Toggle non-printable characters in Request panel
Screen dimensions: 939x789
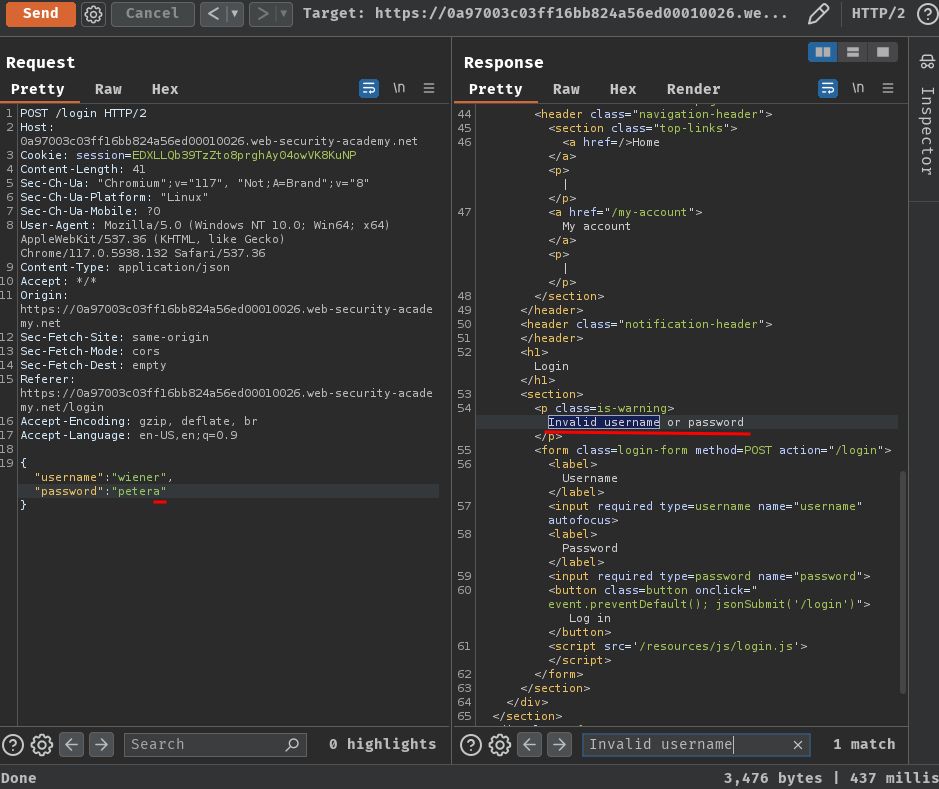tap(399, 88)
